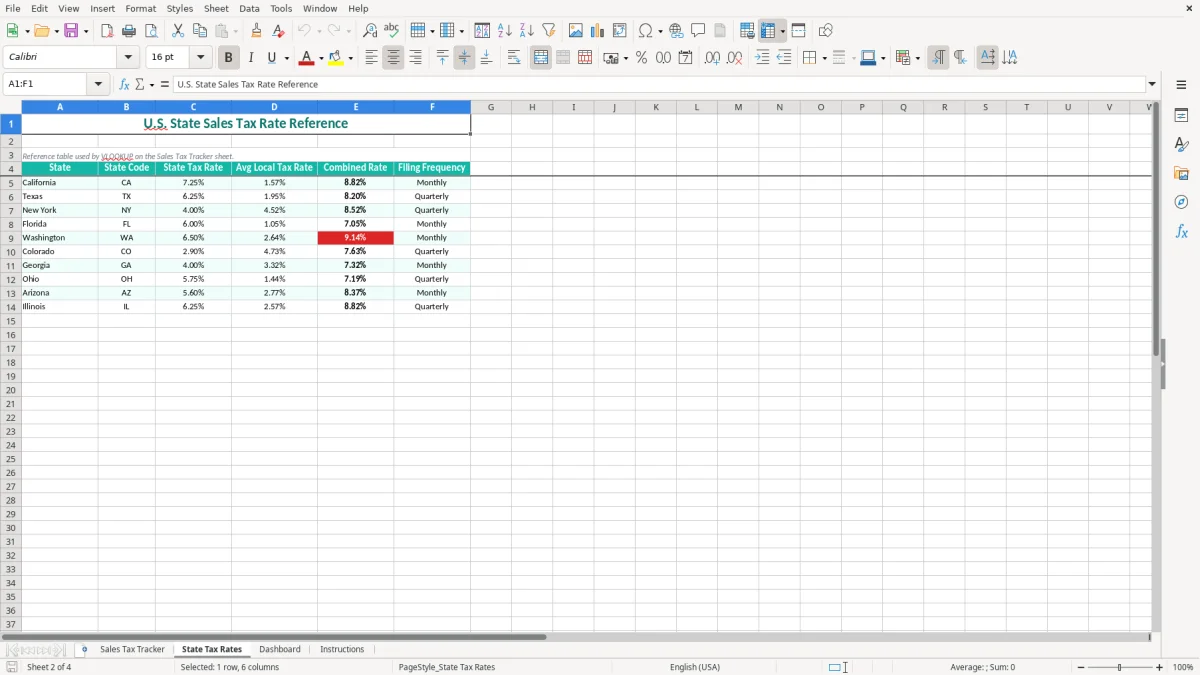Viewport: 1200px width, 675px height.
Task: Click the sidebar settings hamburger button
Action: click(x=1181, y=85)
